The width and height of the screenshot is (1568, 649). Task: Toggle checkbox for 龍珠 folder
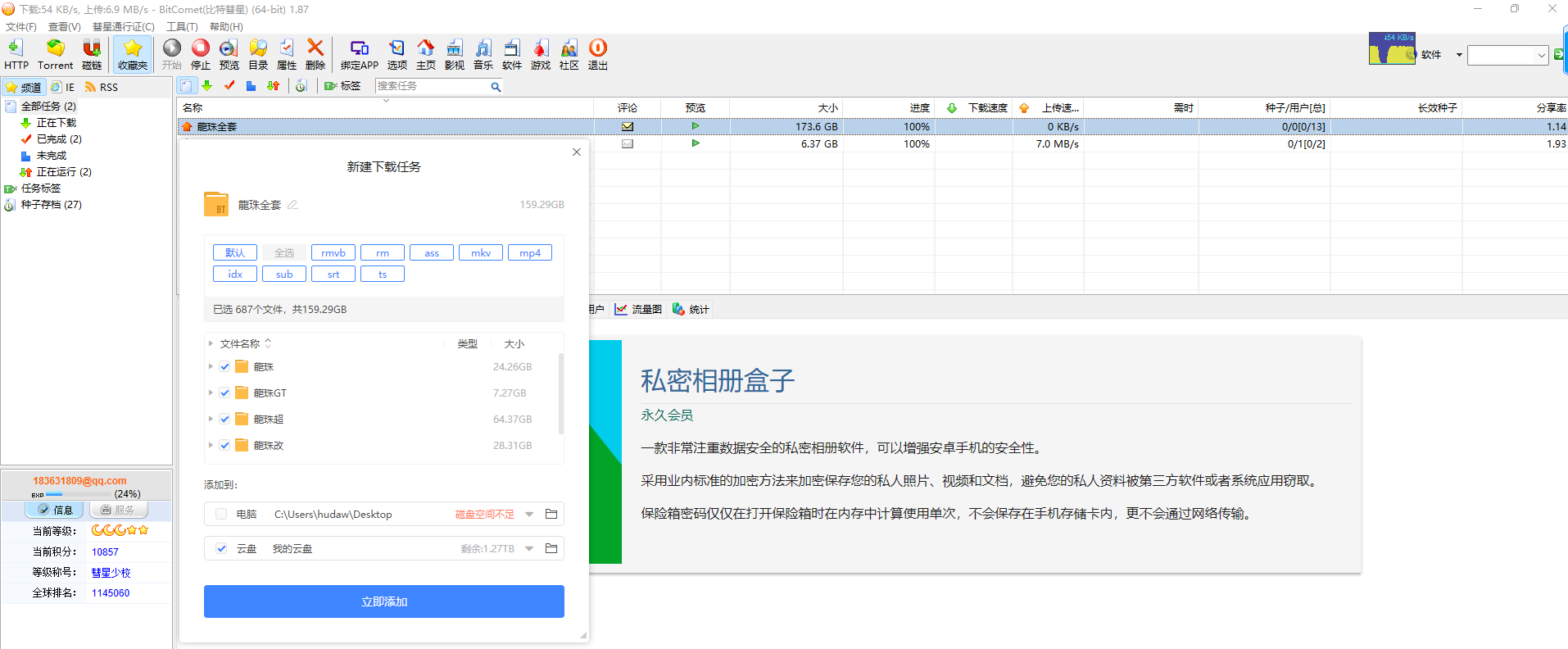point(224,366)
